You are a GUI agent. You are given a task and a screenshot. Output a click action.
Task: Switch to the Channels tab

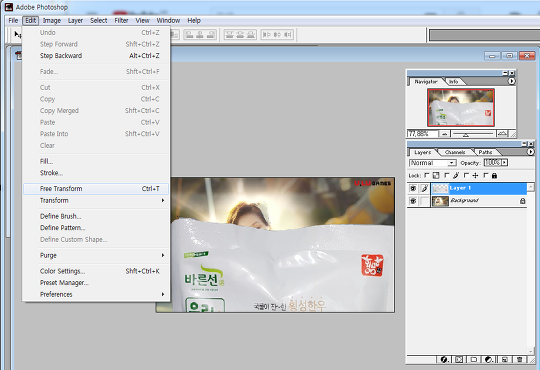click(x=455, y=152)
